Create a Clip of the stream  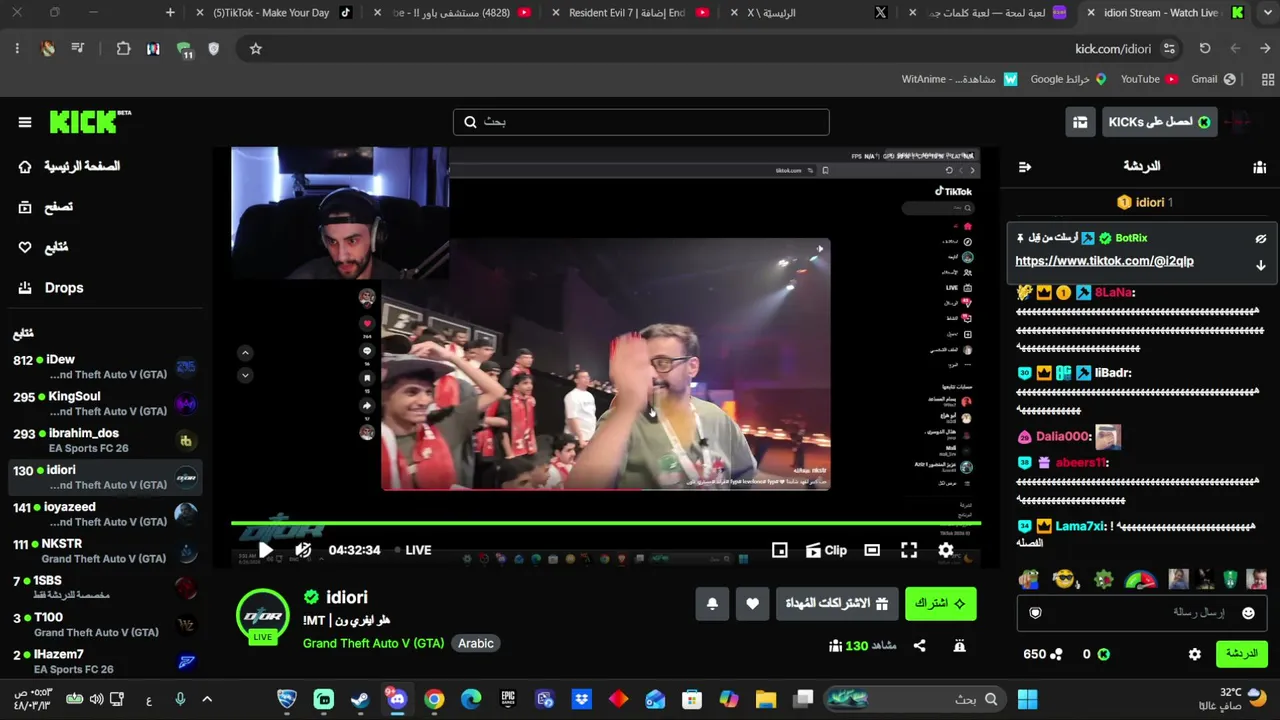coord(826,550)
